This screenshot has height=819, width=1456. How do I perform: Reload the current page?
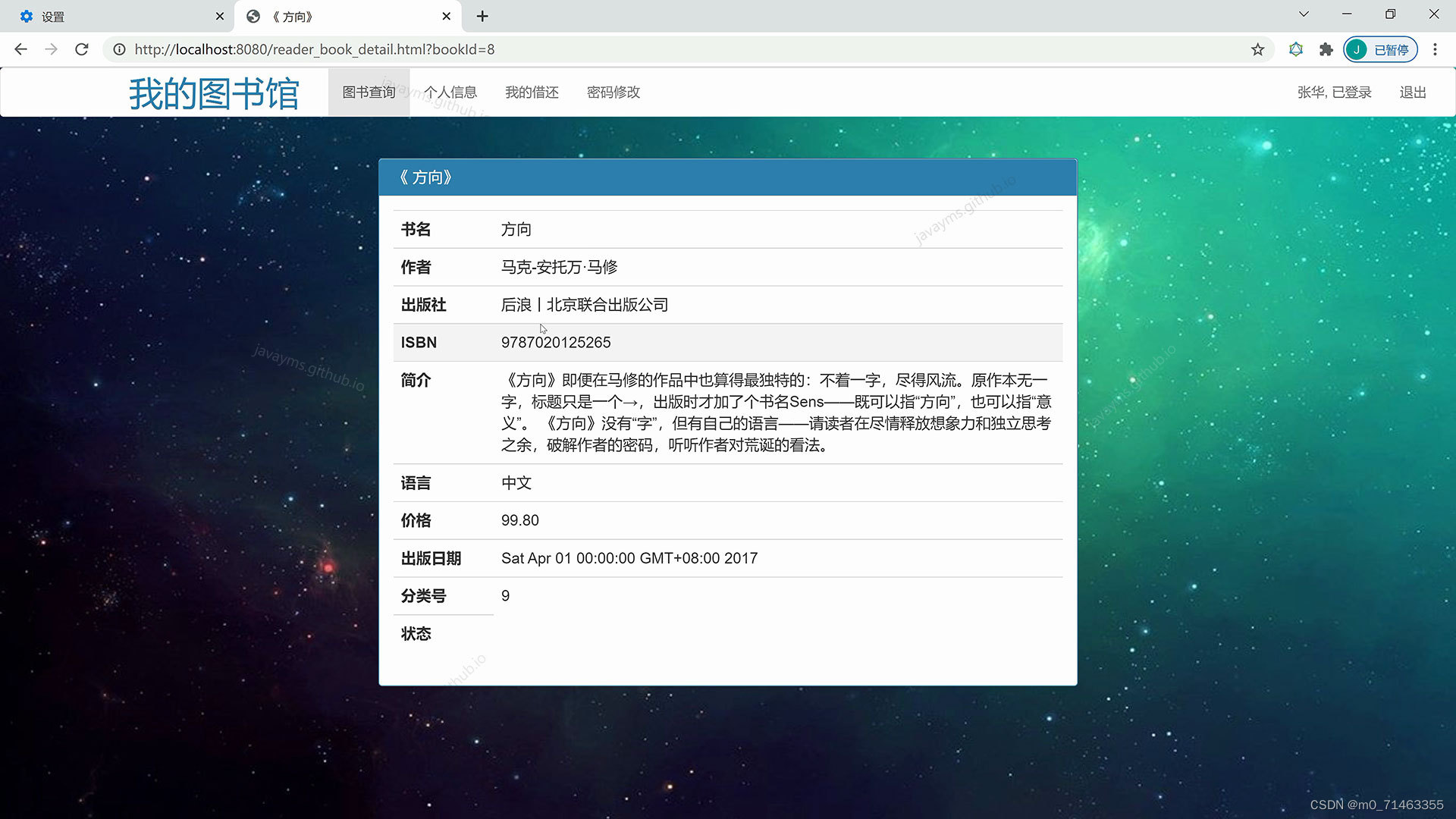click(x=82, y=49)
